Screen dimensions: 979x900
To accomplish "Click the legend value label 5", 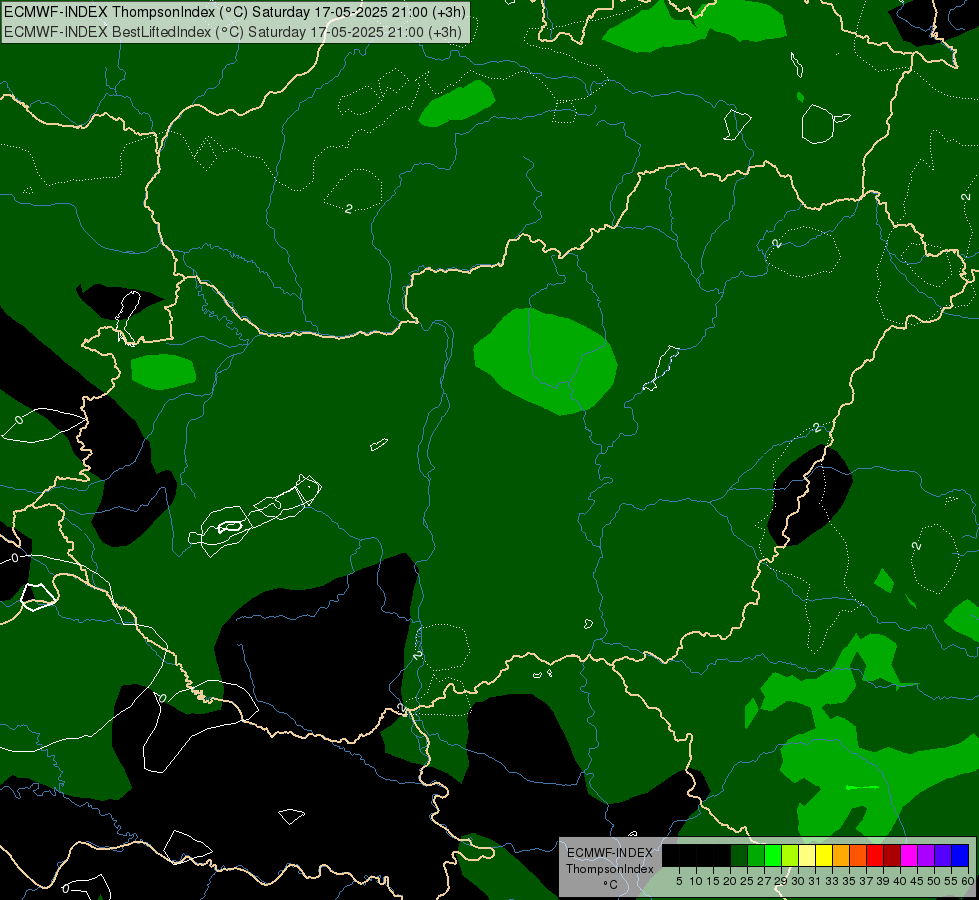I will point(679,881).
